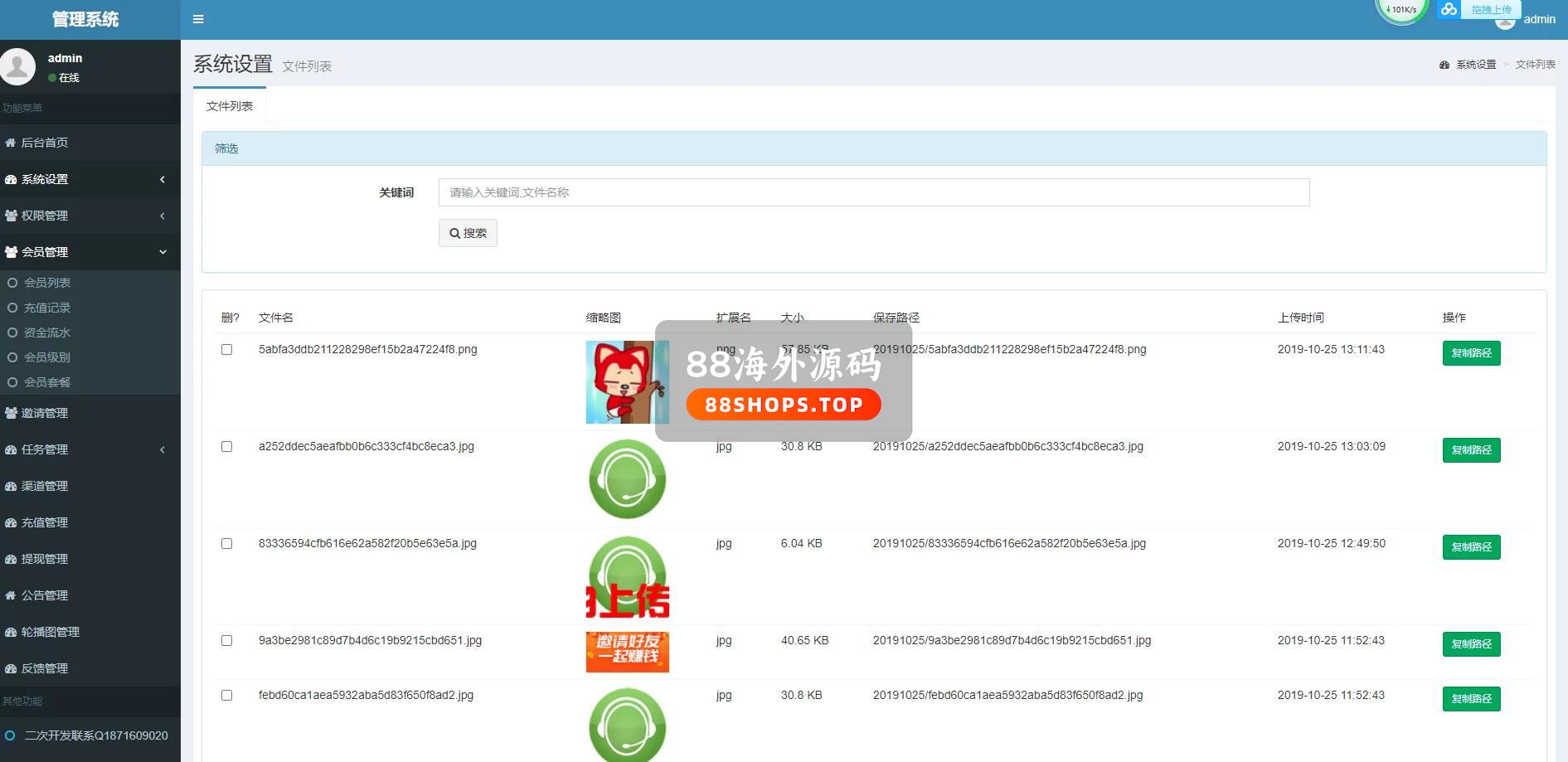The width and height of the screenshot is (1568, 762).
Task: Click the 搜索 search button
Action: pos(468,233)
